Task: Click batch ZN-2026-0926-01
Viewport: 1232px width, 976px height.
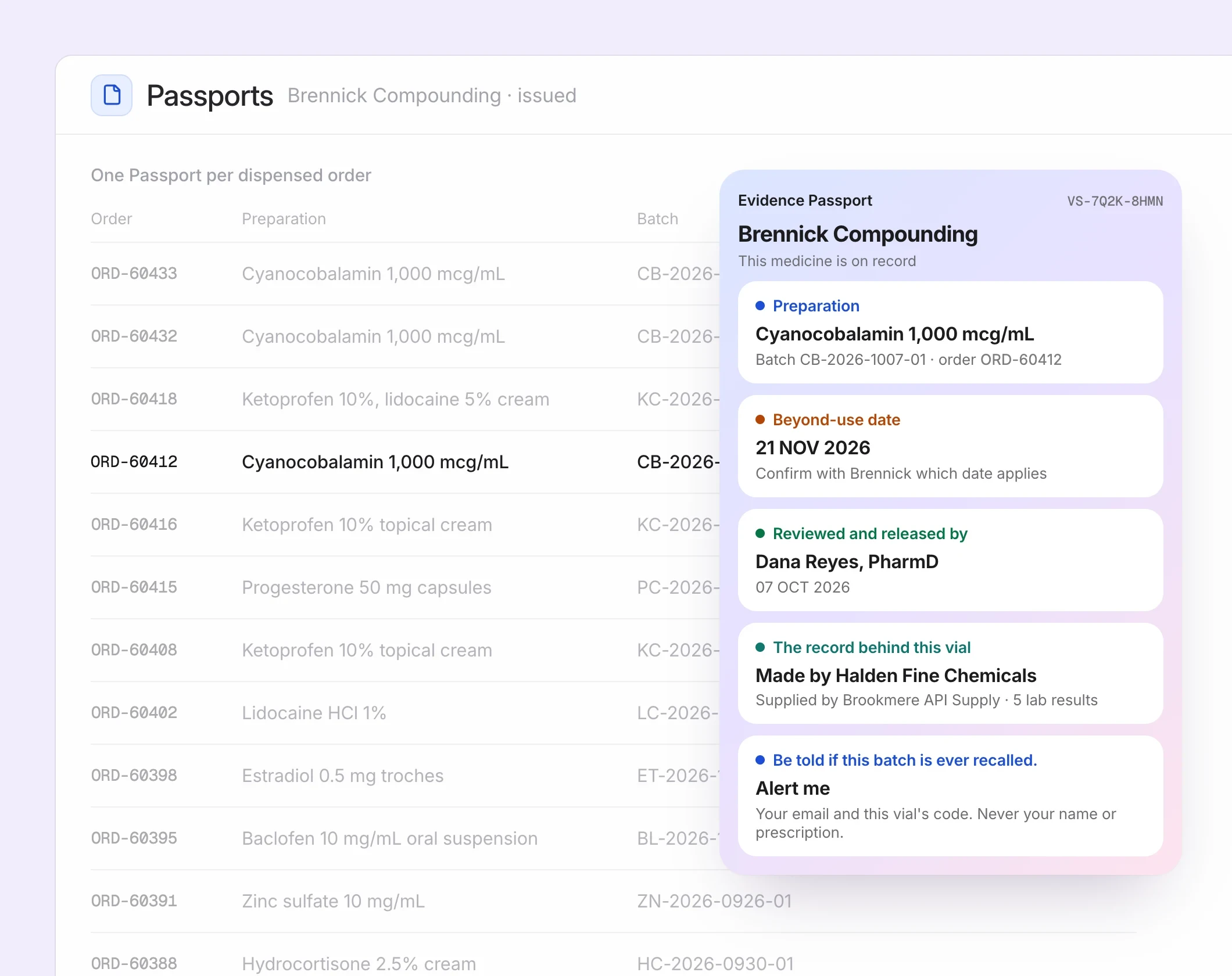Action: pos(714,901)
